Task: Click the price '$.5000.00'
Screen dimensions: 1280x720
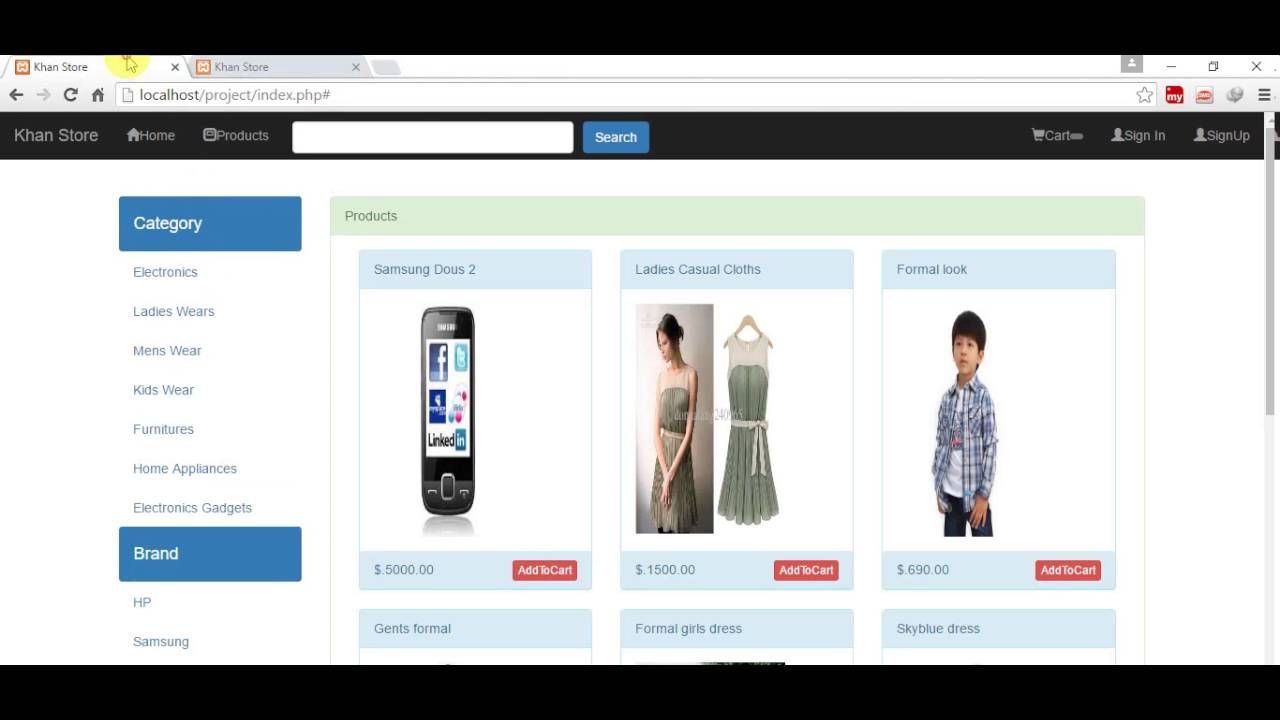Action: point(404,570)
